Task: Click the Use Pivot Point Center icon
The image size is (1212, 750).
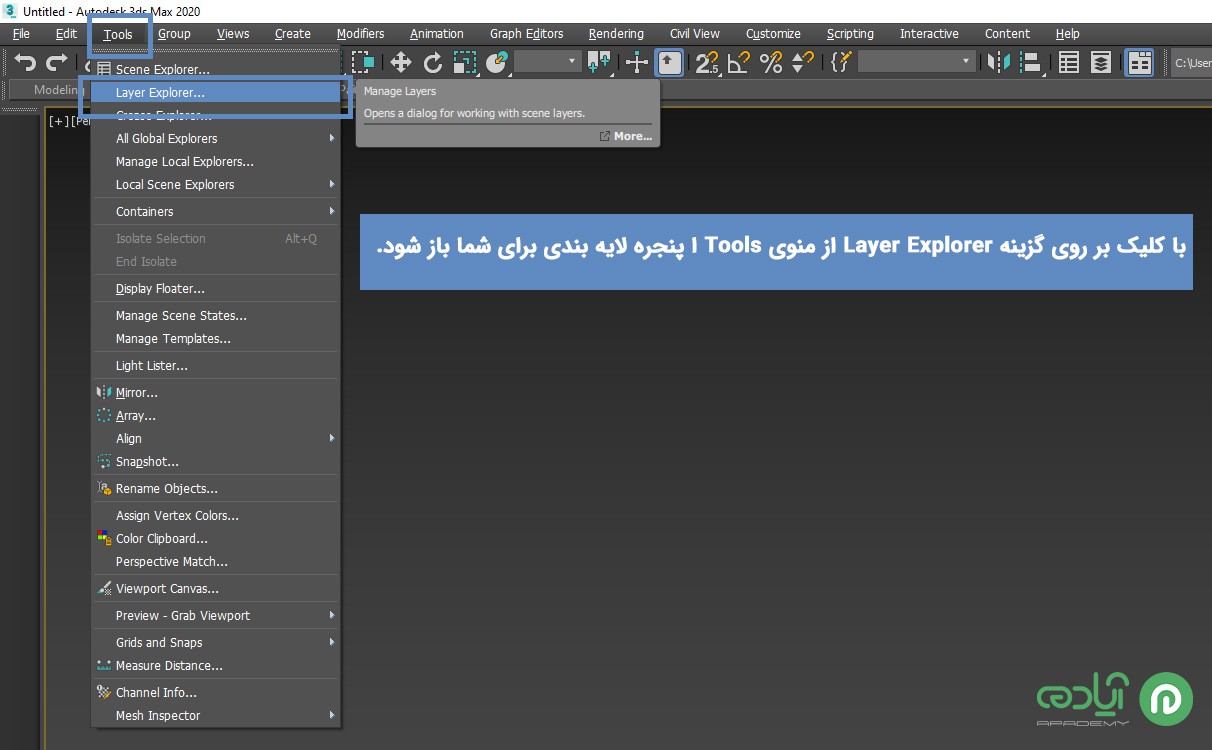Action: (600, 63)
